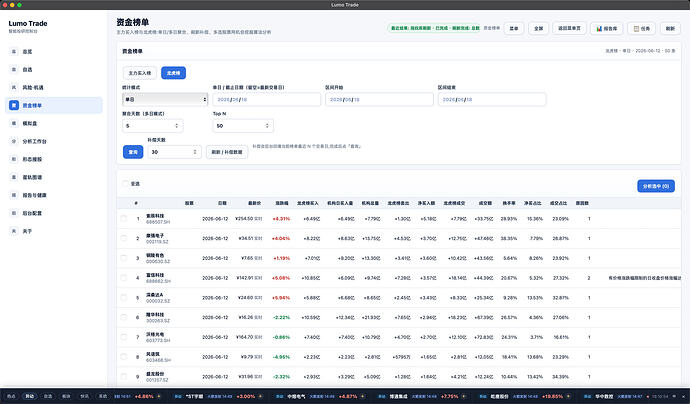Click the 聚合天数 stepper arrows
Viewport: 690px width, 404px height.
point(176,126)
